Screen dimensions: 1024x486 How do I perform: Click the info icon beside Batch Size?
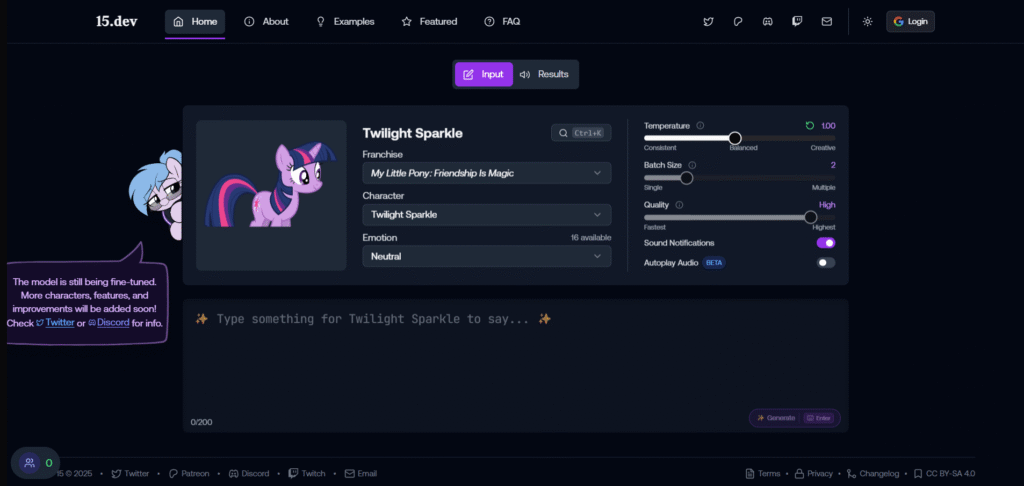tap(692, 165)
